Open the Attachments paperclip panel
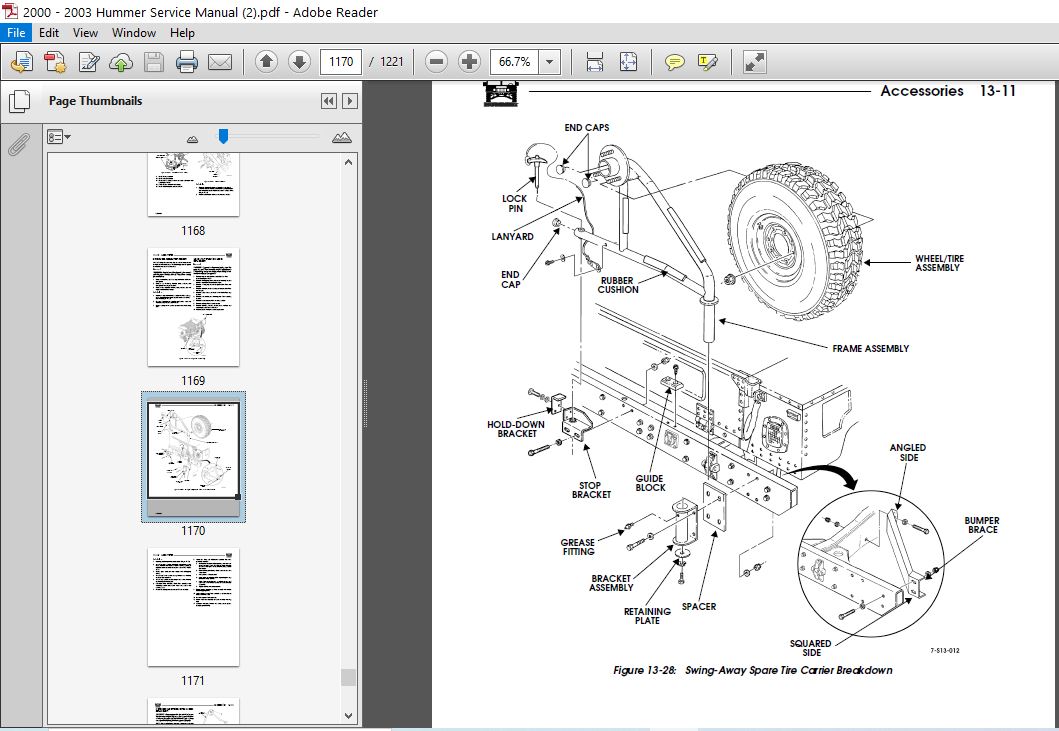The width and height of the screenshot is (1059, 731). pyautogui.click(x=19, y=143)
